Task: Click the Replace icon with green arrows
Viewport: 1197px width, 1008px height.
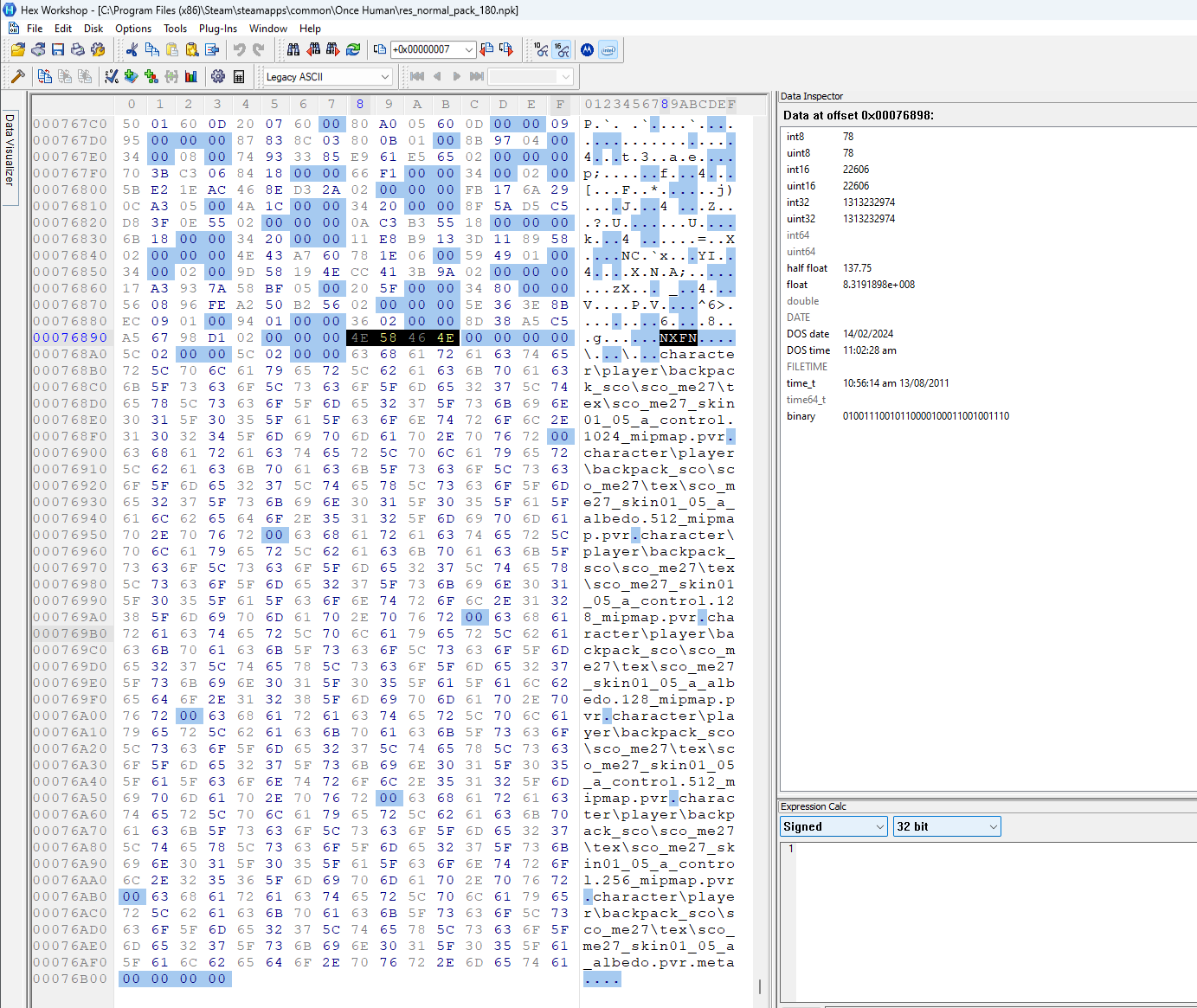Action: click(x=353, y=49)
